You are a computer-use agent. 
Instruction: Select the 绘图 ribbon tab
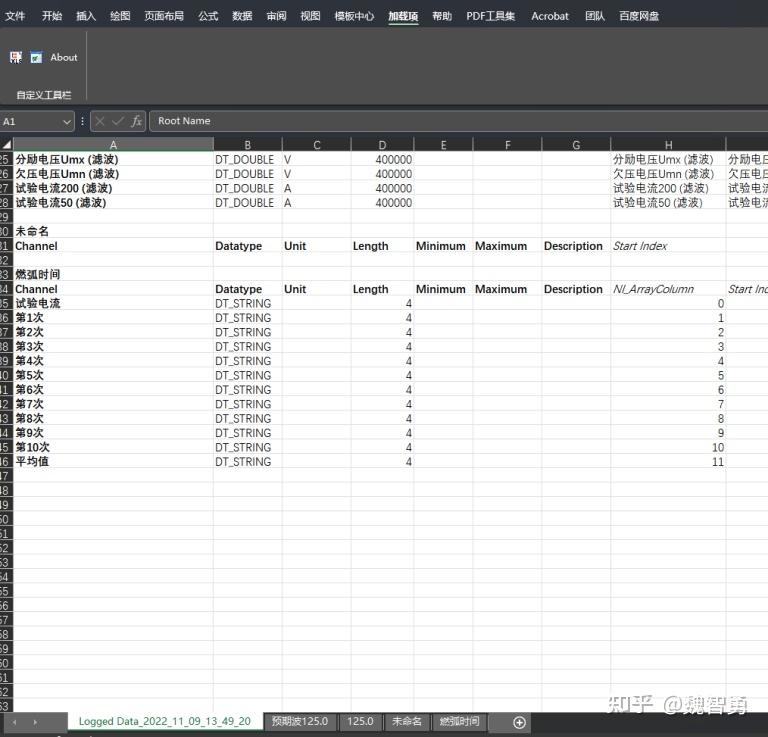pyautogui.click(x=120, y=16)
